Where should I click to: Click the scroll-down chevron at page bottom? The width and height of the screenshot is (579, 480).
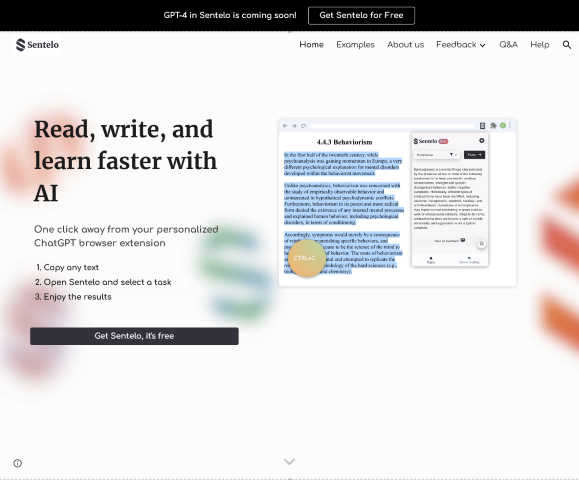(290, 462)
